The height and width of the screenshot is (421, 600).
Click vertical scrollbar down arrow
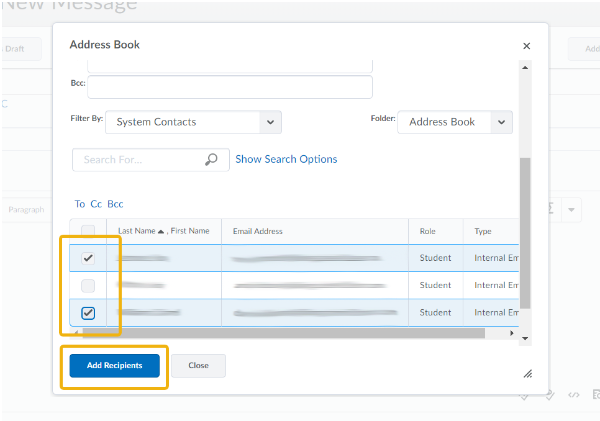(526, 338)
